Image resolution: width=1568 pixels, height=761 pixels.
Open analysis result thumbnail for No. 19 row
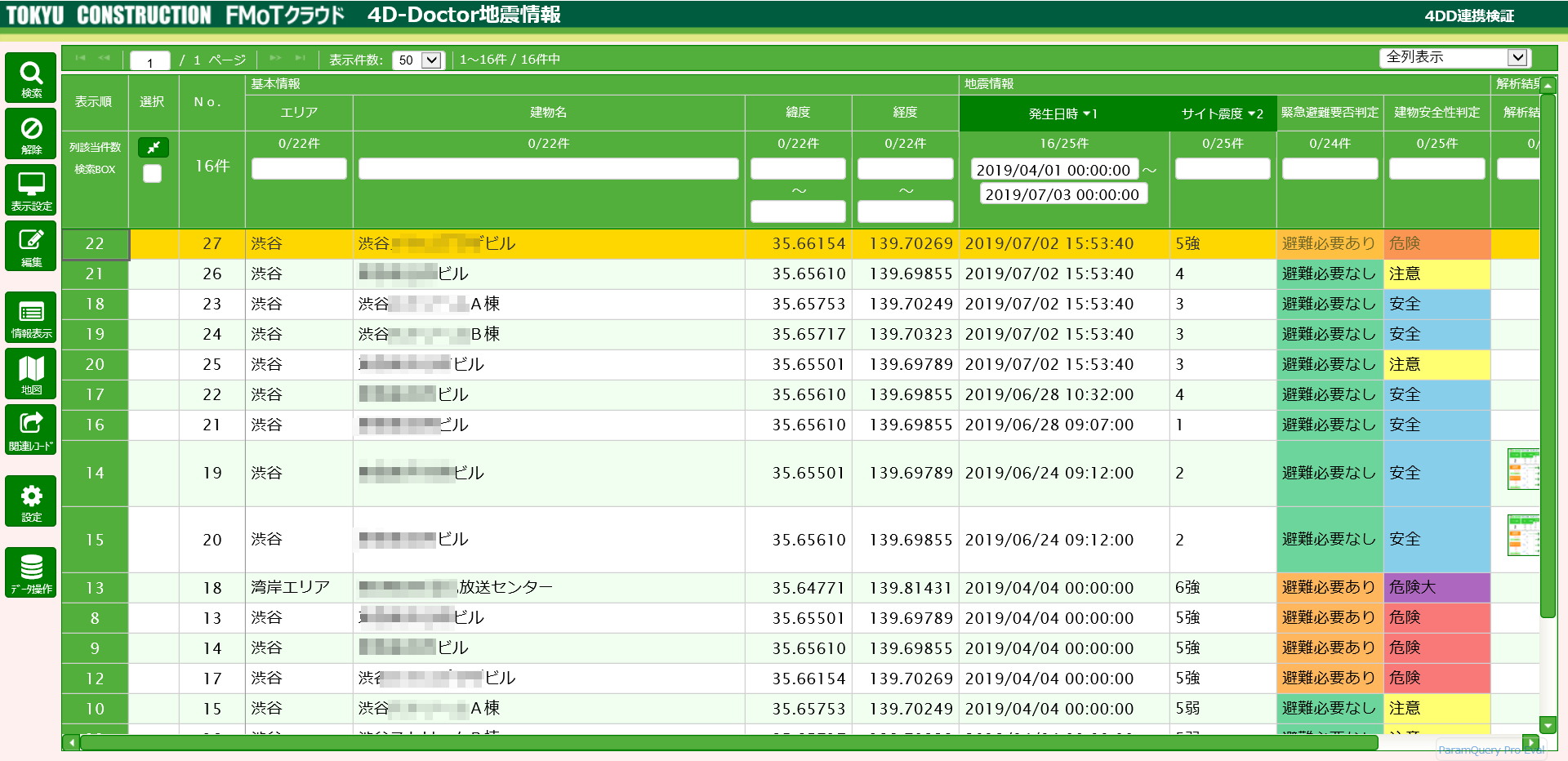pyautogui.click(x=1522, y=470)
